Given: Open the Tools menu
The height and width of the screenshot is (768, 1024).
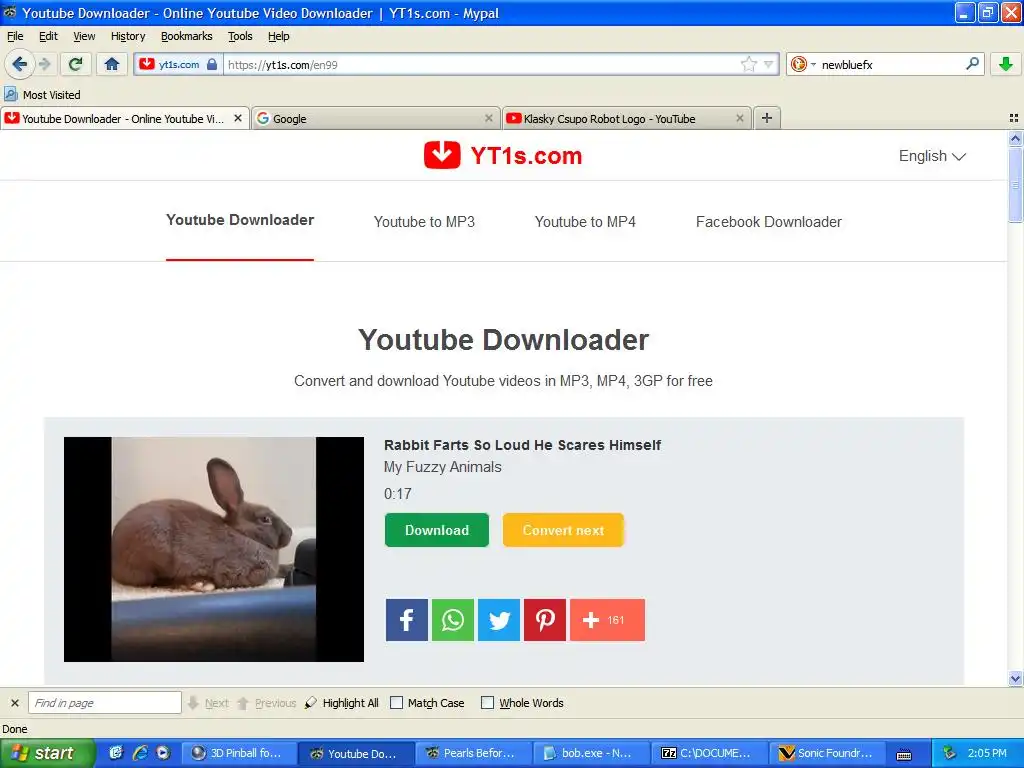Looking at the screenshot, I should (x=240, y=37).
